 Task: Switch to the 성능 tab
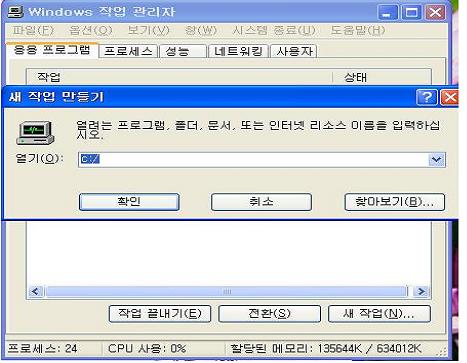point(183,51)
